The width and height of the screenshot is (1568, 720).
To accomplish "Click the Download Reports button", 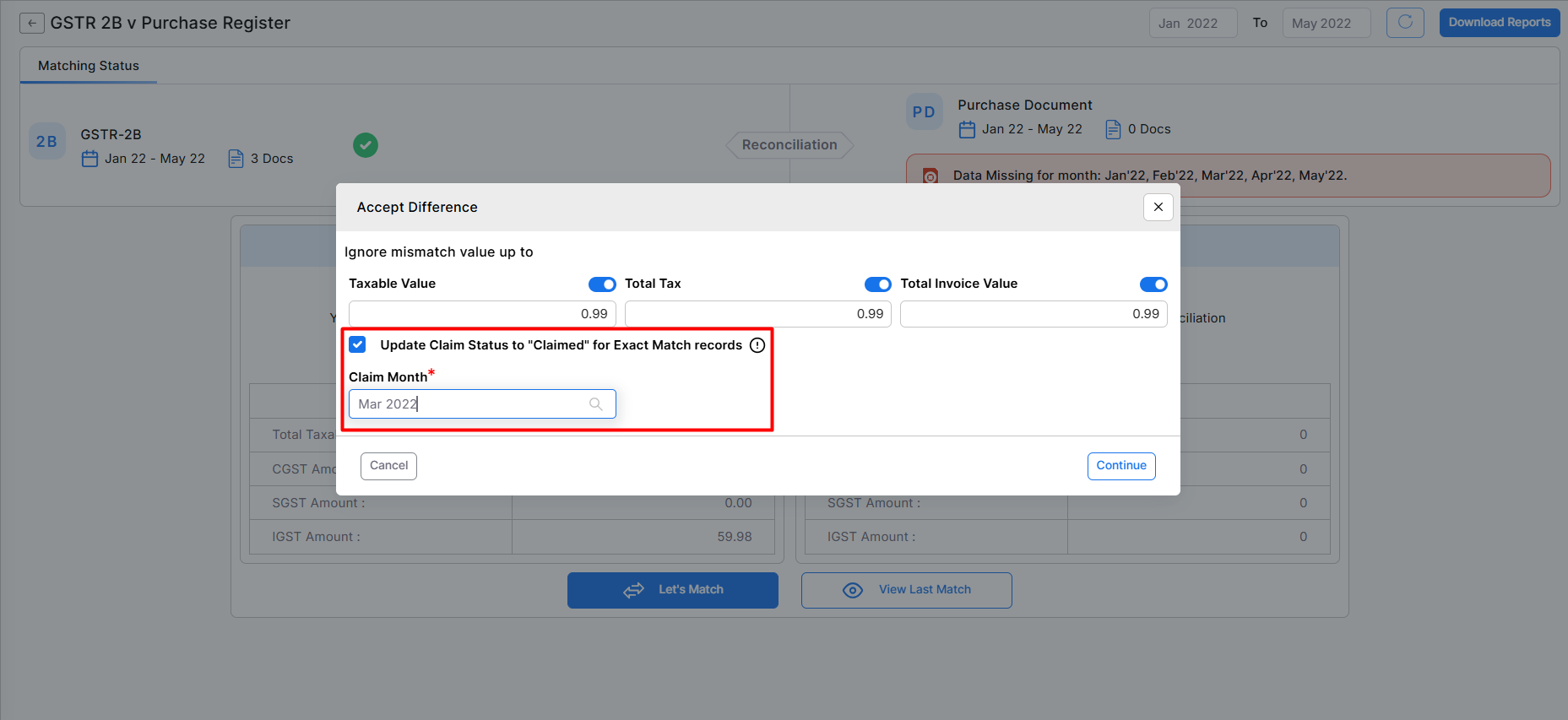I will (x=1499, y=23).
